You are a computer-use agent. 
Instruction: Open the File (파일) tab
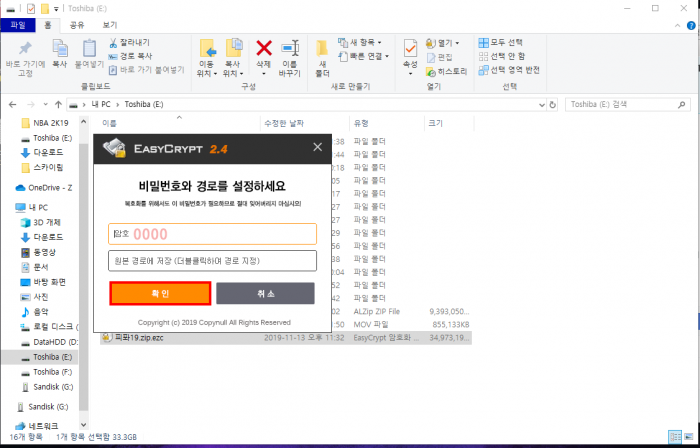(18, 25)
